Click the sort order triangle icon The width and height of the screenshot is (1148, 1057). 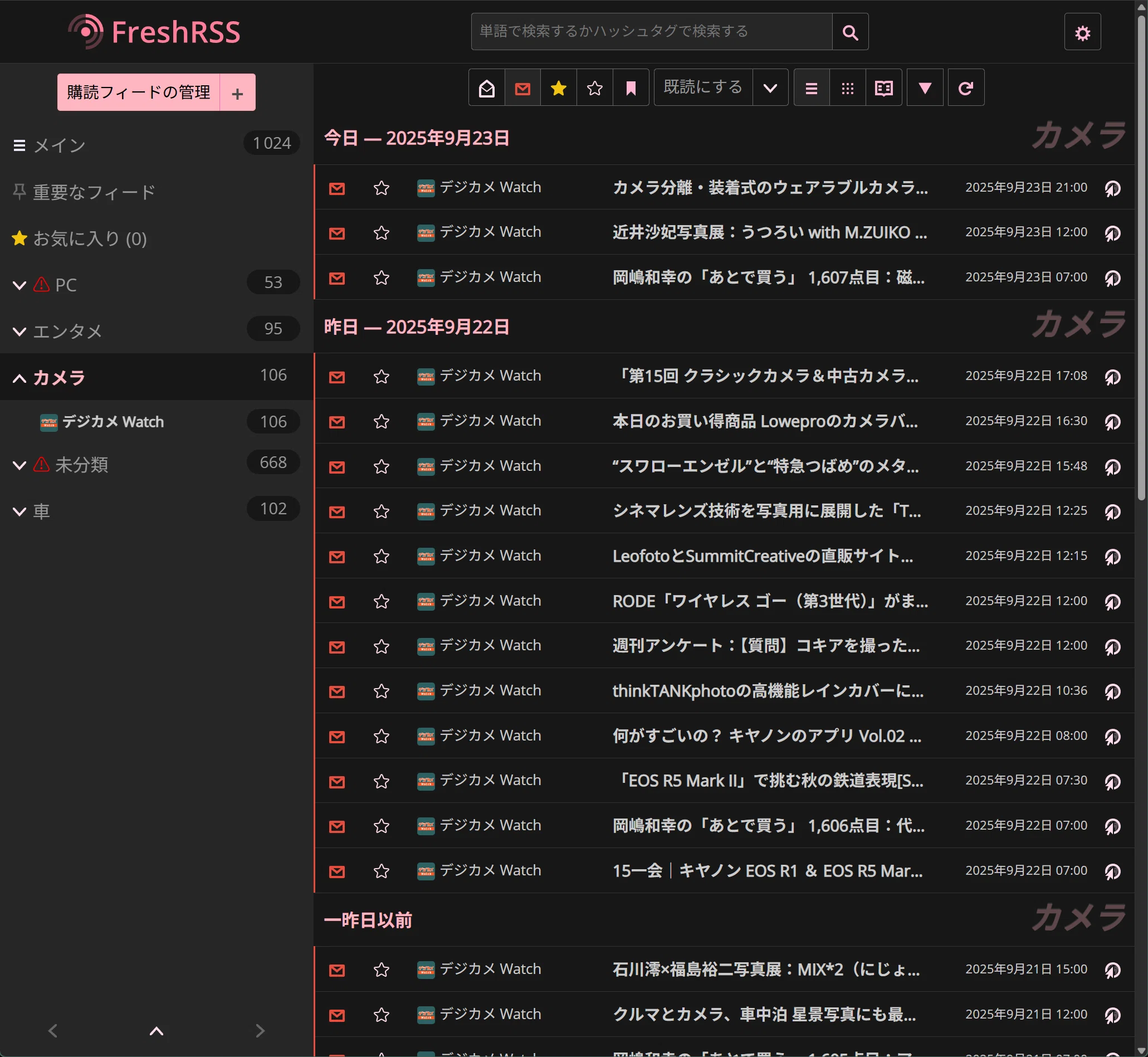pyautogui.click(x=925, y=88)
